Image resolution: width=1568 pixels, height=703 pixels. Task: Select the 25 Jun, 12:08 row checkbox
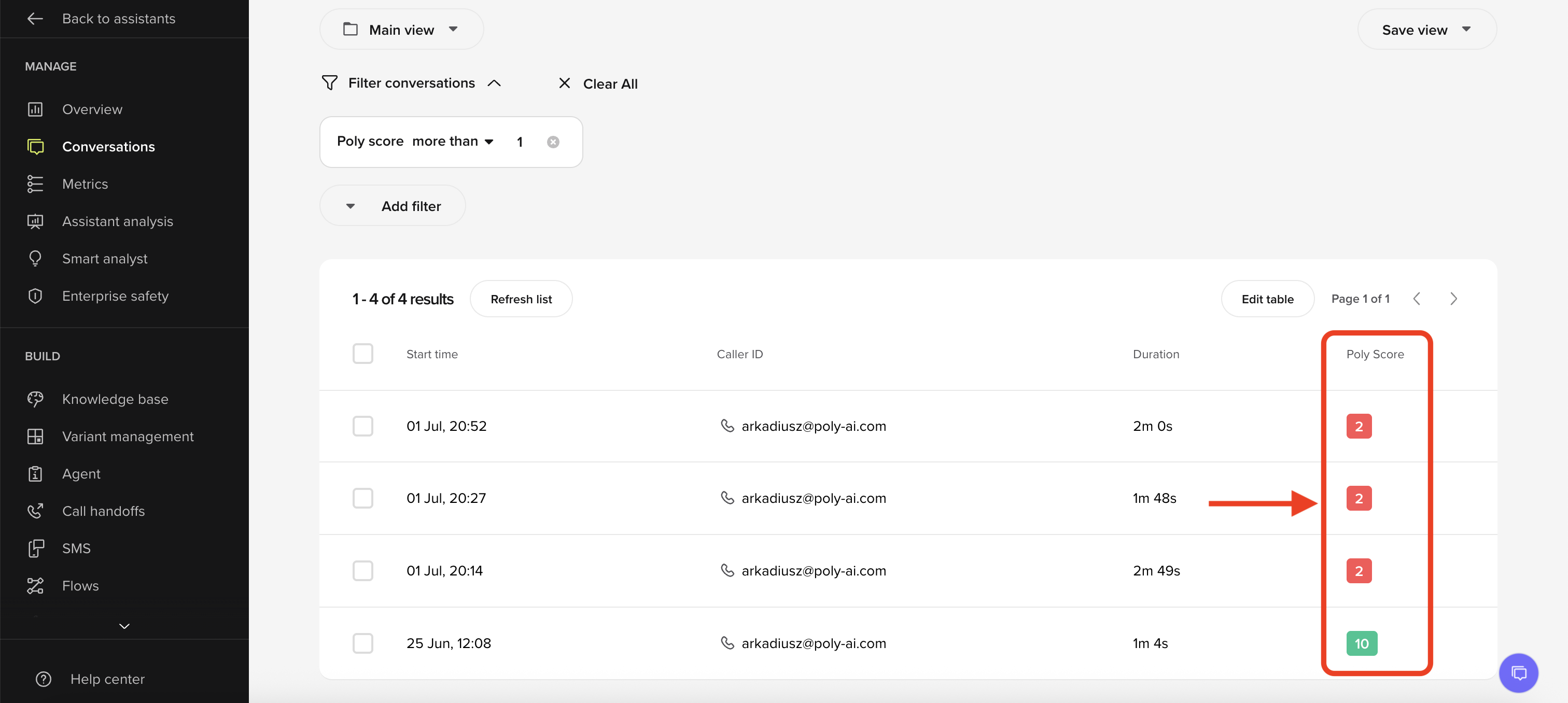pyautogui.click(x=363, y=643)
